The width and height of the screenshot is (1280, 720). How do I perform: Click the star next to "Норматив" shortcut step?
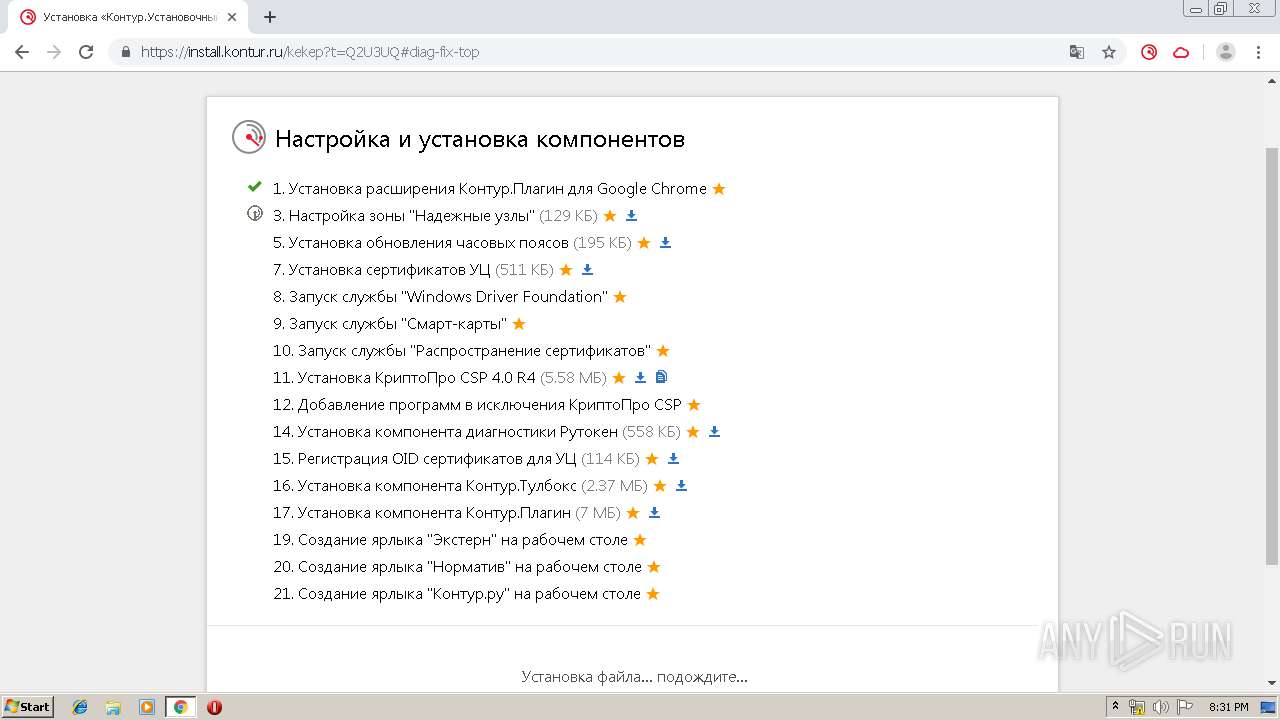pos(654,566)
